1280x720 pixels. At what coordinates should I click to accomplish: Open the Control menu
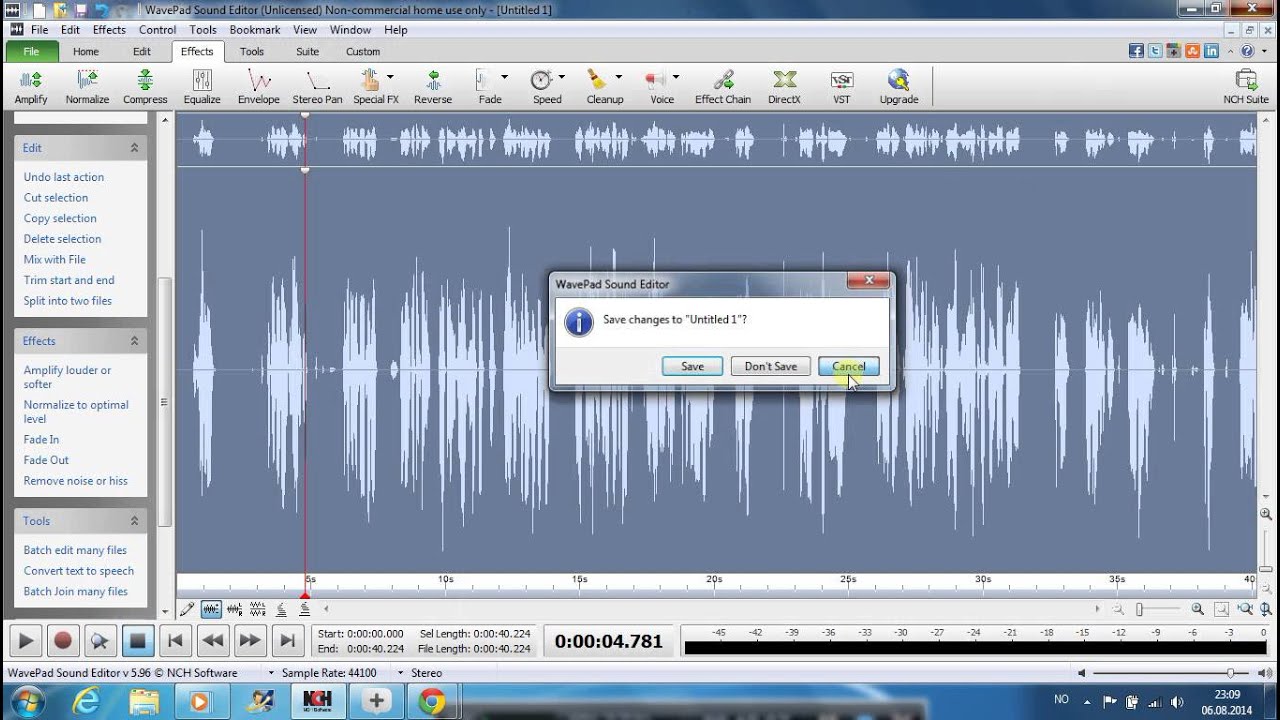point(158,30)
